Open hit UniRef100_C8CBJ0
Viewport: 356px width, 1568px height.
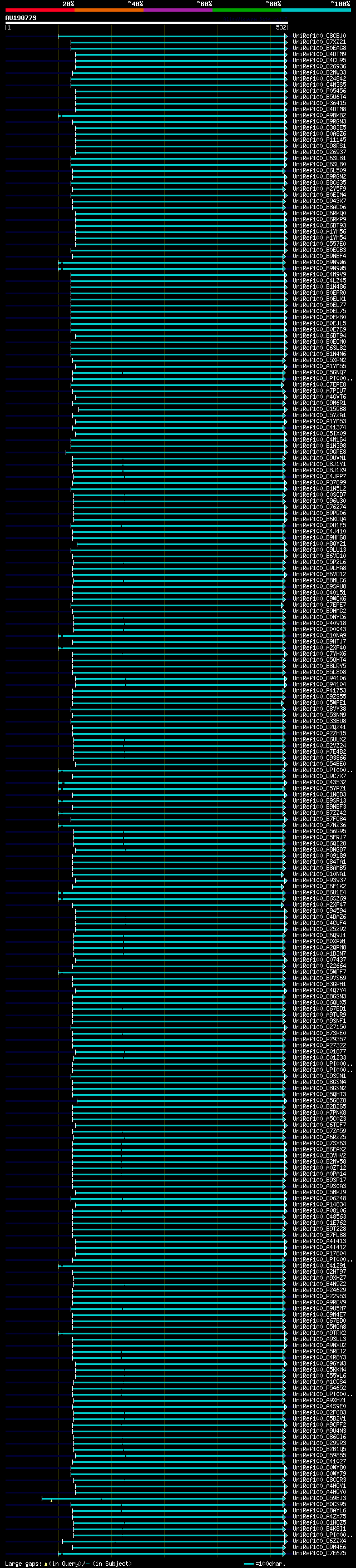319,36
